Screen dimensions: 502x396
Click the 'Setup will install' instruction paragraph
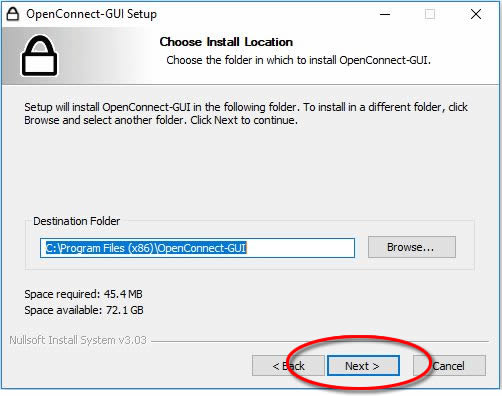pos(246,114)
